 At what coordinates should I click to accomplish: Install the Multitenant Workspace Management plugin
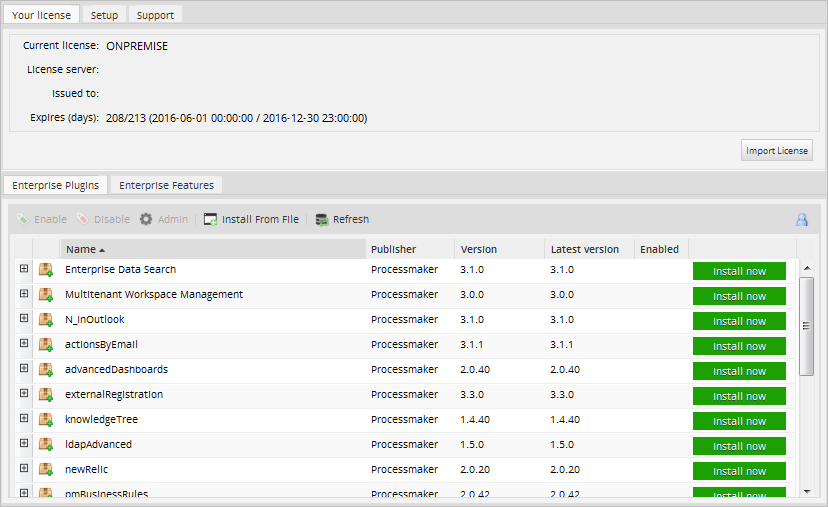click(x=739, y=296)
